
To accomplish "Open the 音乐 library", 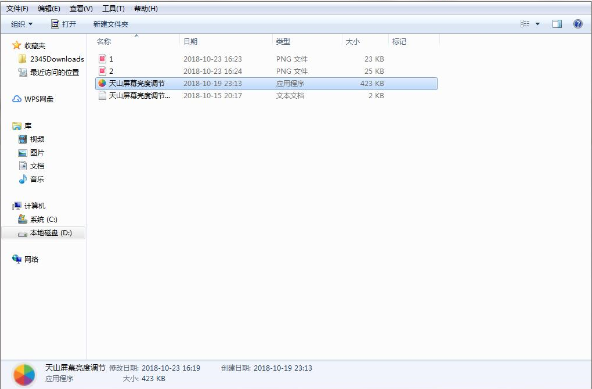I will tap(31, 179).
